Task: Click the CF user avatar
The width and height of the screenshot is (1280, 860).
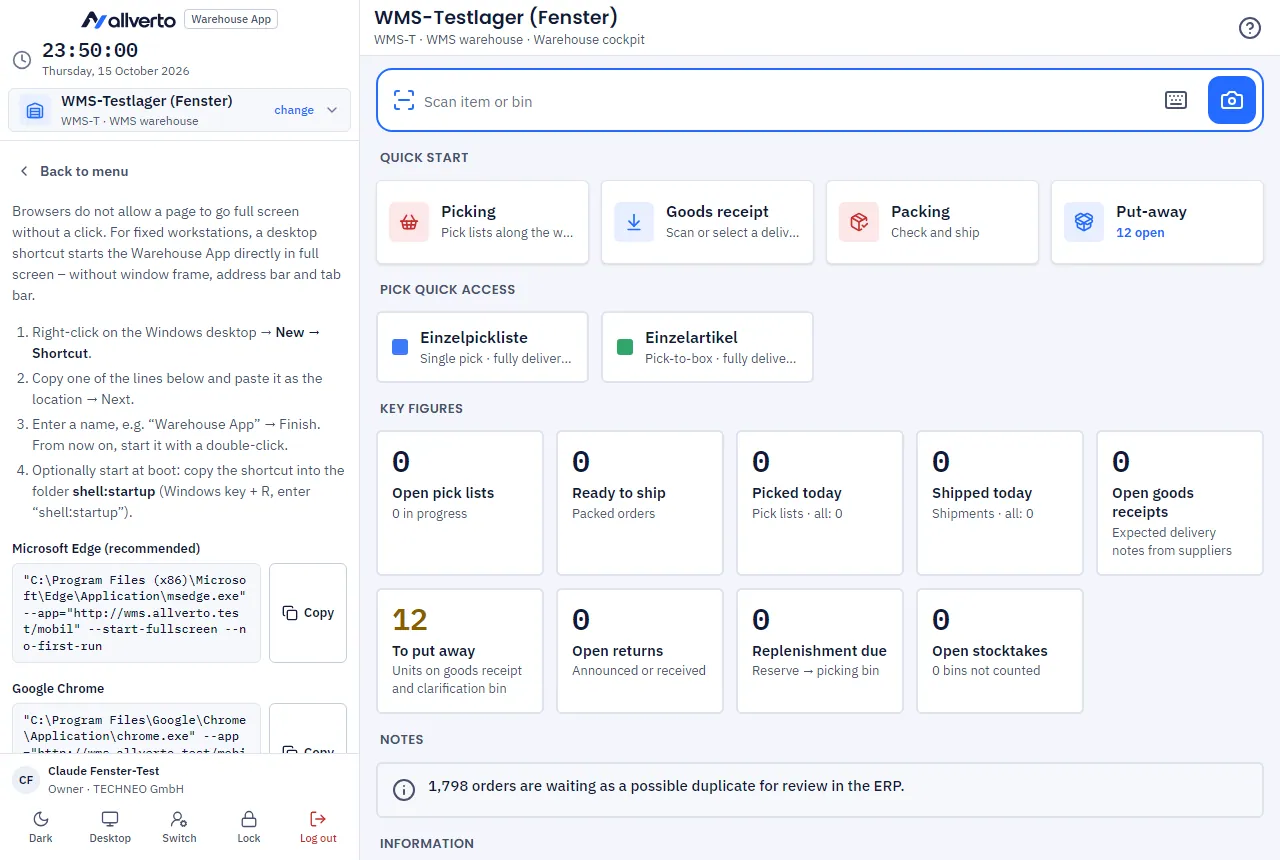Action: 27,780
